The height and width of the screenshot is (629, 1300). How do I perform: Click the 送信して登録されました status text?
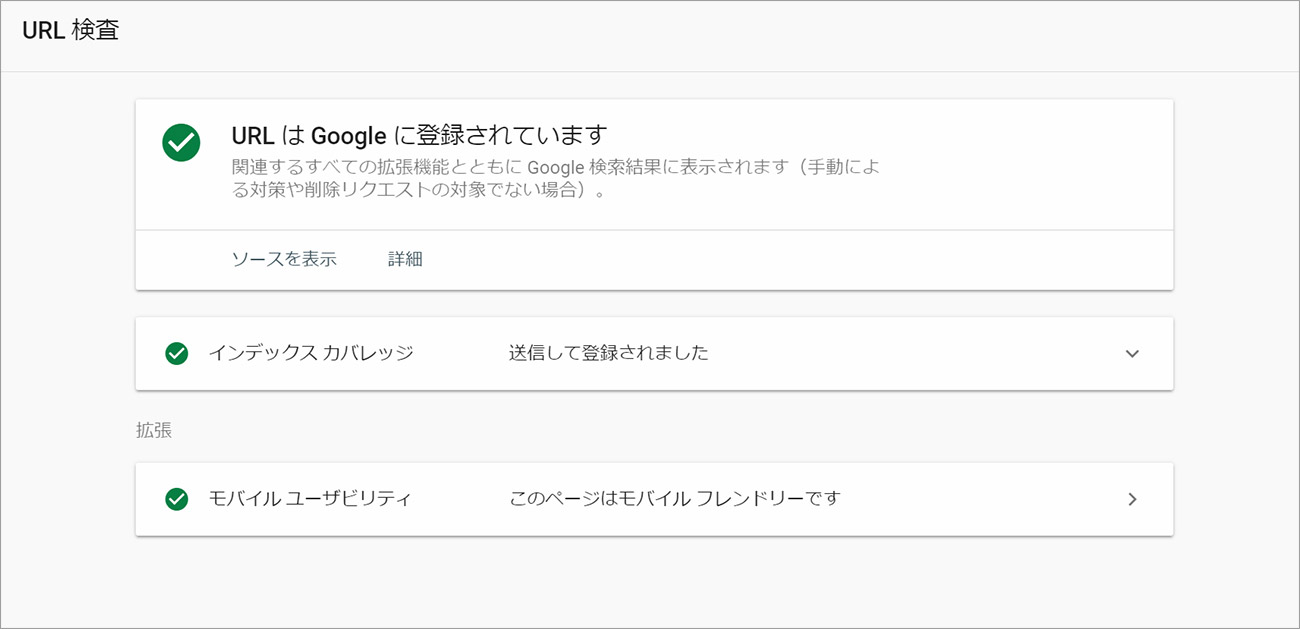(609, 353)
